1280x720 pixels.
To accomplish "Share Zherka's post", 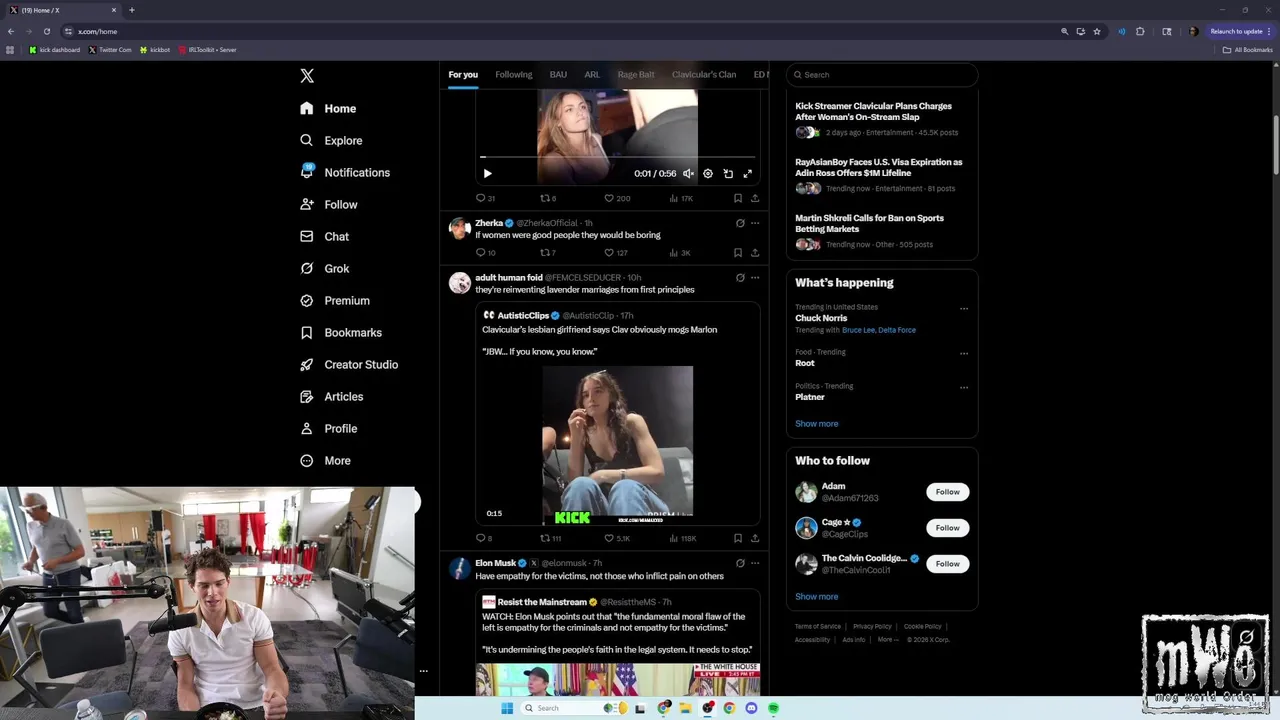I will pos(755,253).
